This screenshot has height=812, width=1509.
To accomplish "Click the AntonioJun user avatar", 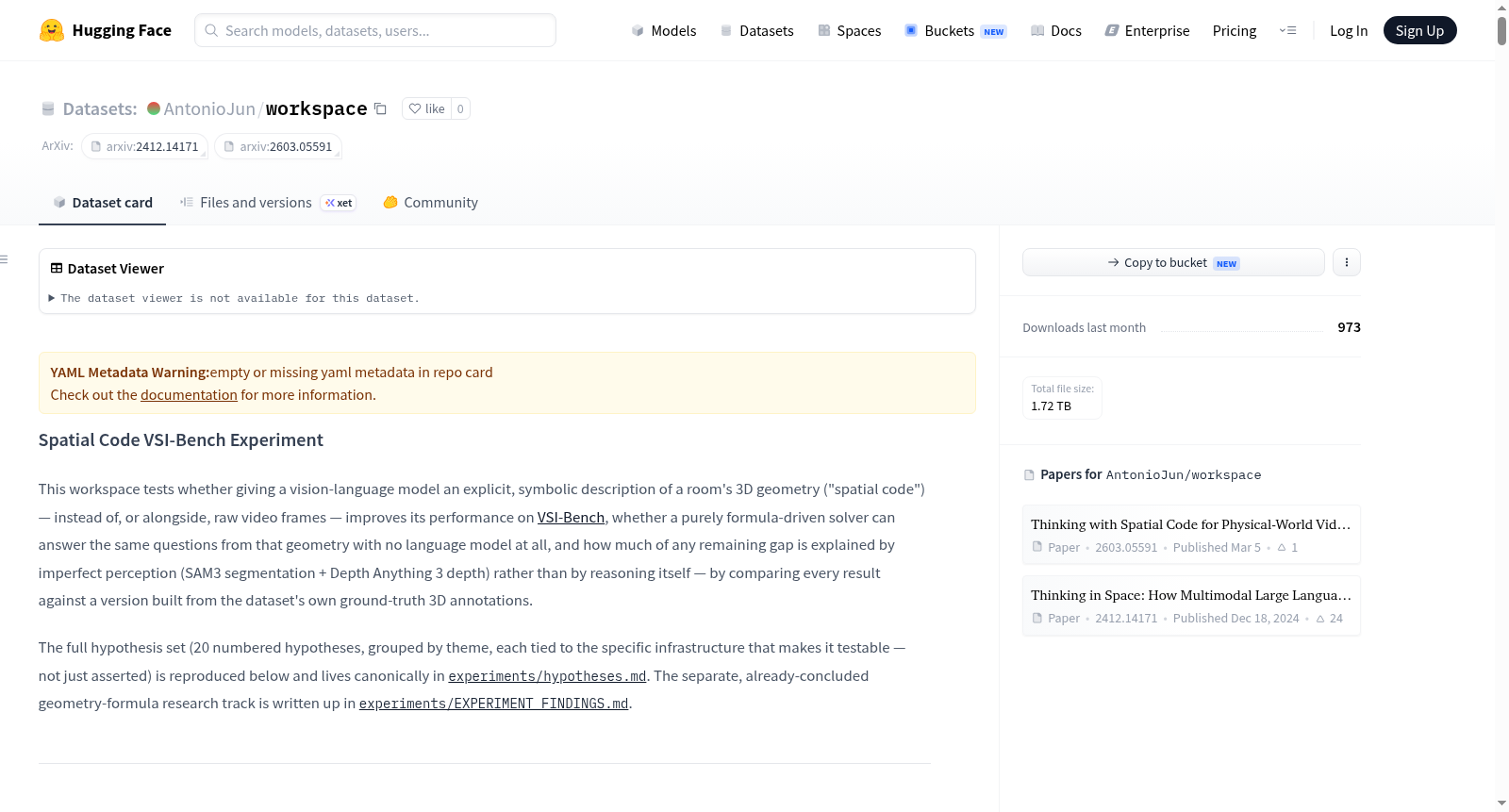I will coord(154,108).
